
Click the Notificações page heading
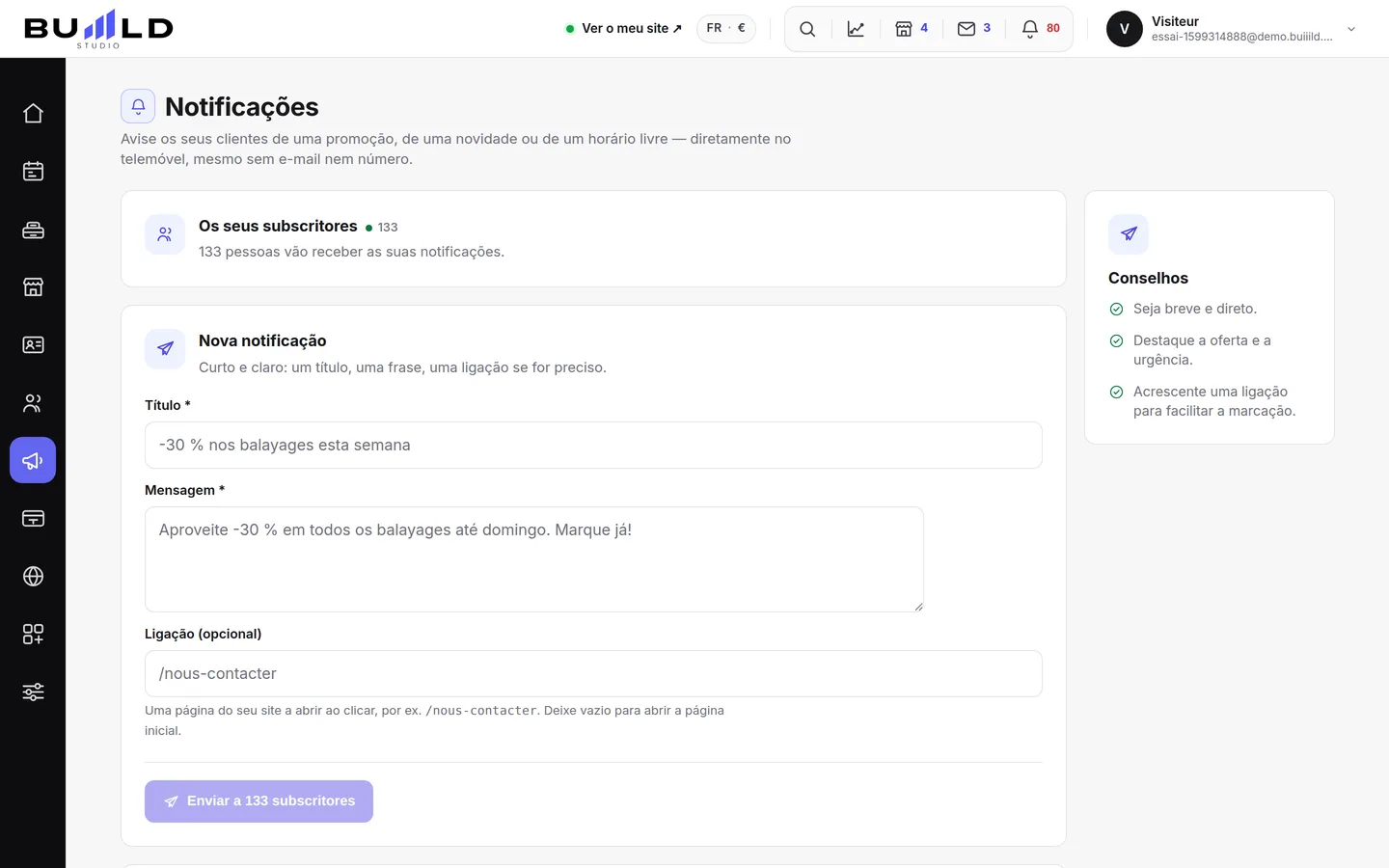coord(242,107)
